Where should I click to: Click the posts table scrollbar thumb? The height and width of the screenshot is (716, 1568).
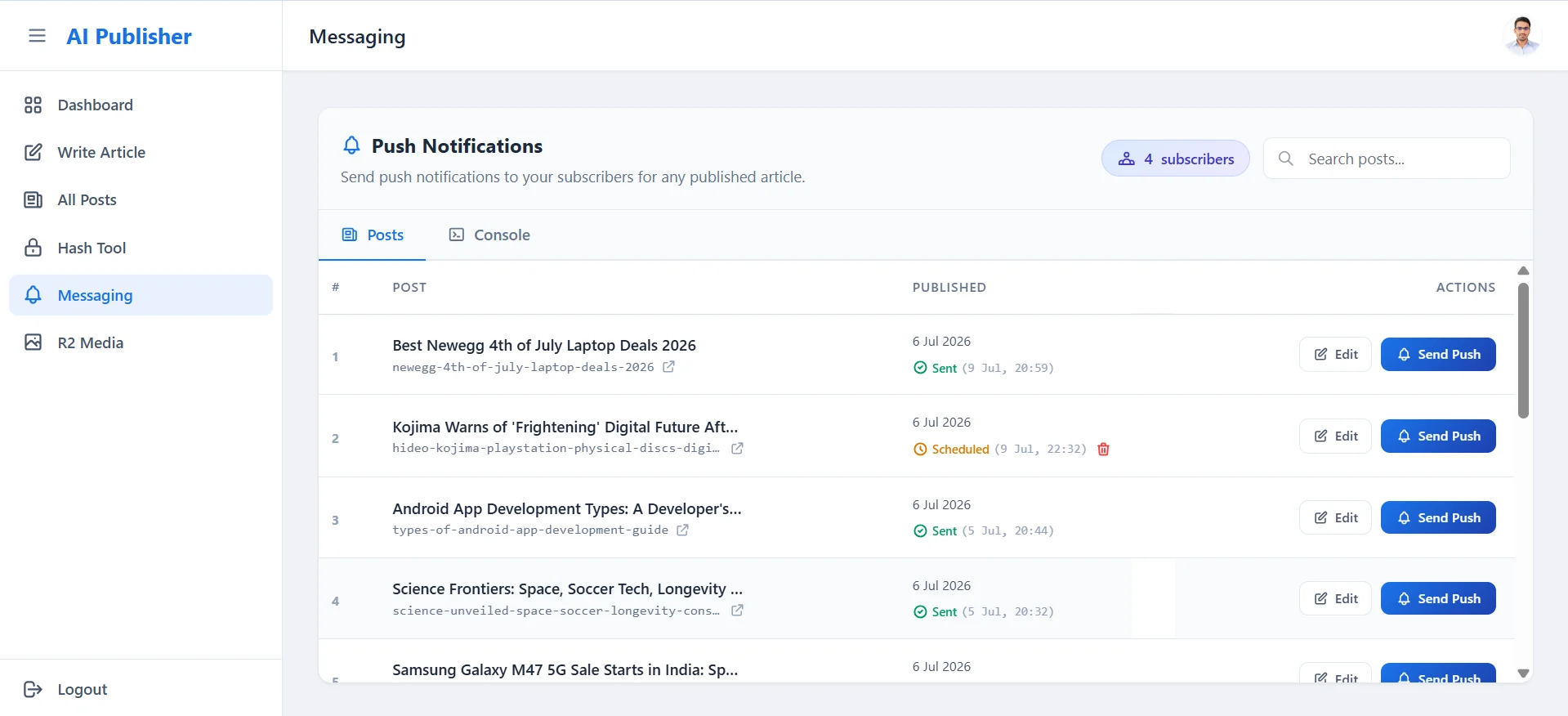coord(1523,351)
